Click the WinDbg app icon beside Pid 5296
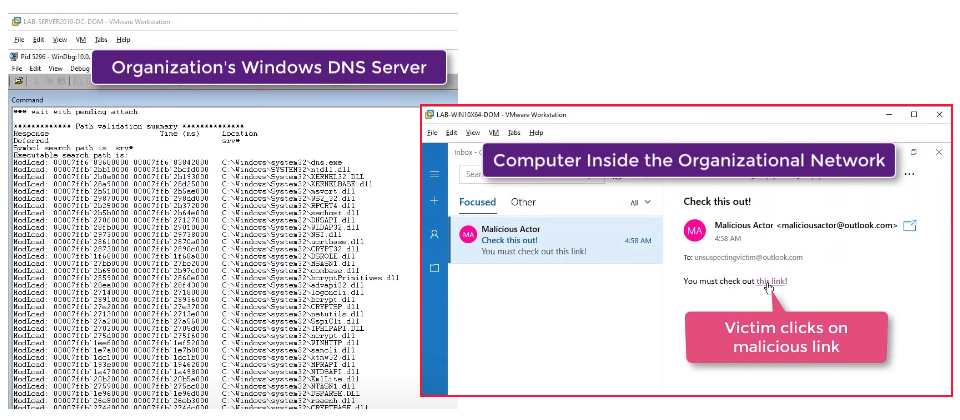 (13, 56)
